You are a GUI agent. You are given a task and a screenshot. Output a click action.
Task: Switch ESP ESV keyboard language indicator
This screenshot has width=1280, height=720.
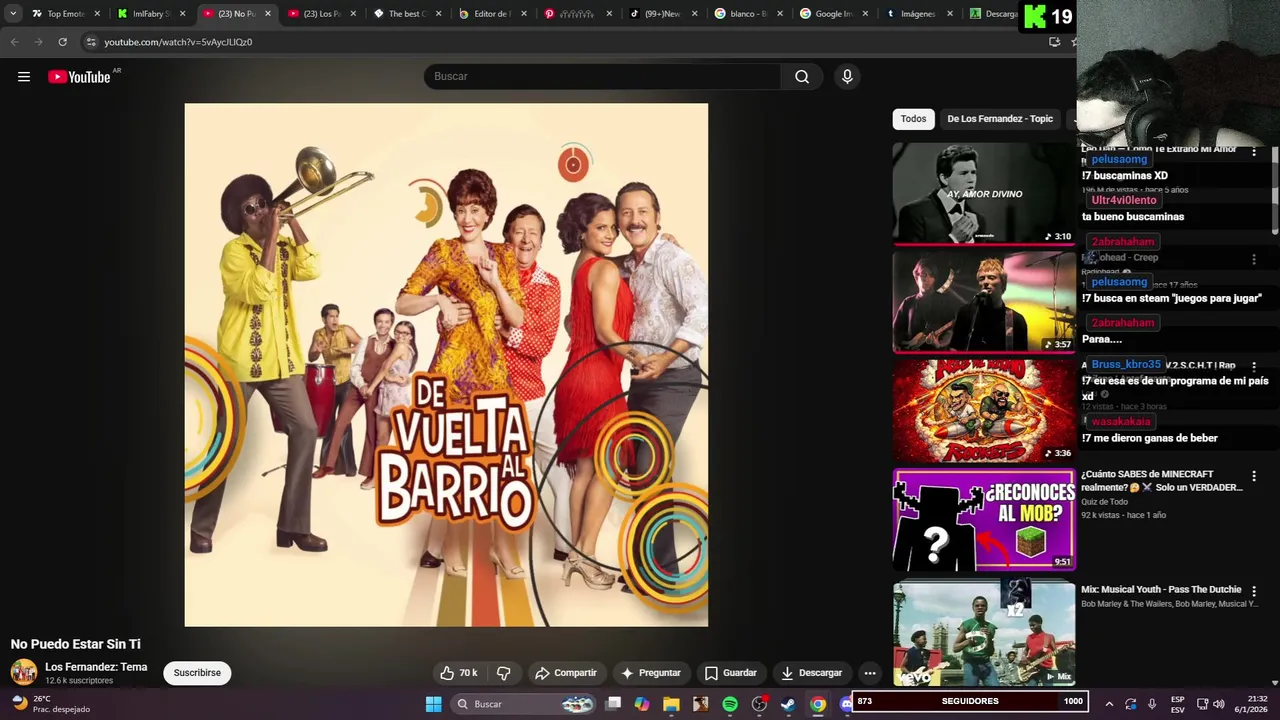[x=1178, y=704]
